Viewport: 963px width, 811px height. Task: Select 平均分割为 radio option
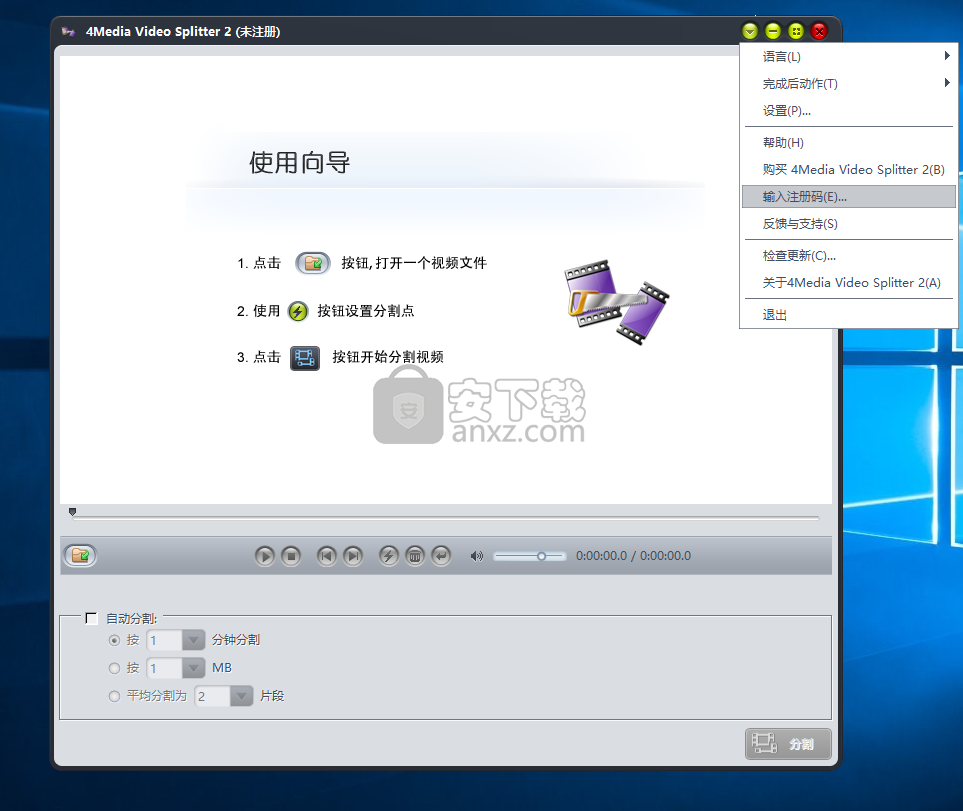(x=114, y=696)
